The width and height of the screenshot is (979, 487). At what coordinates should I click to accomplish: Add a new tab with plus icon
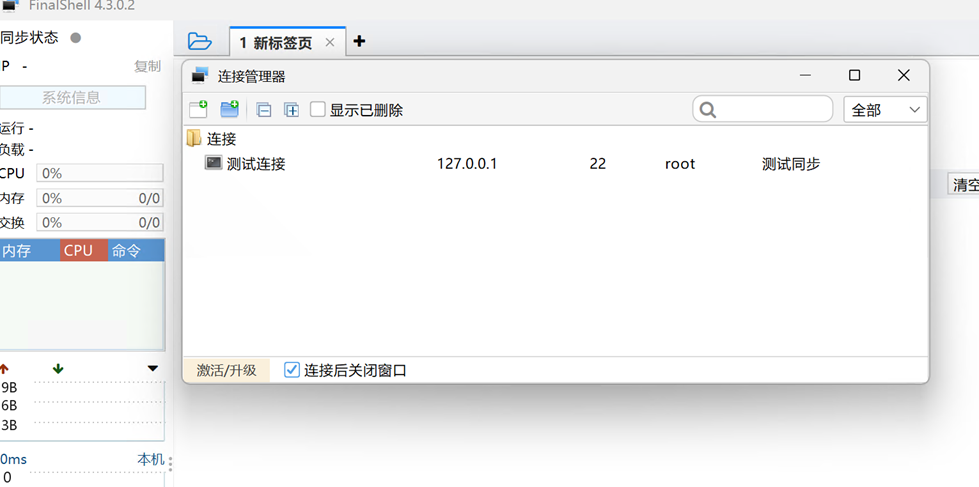click(359, 42)
